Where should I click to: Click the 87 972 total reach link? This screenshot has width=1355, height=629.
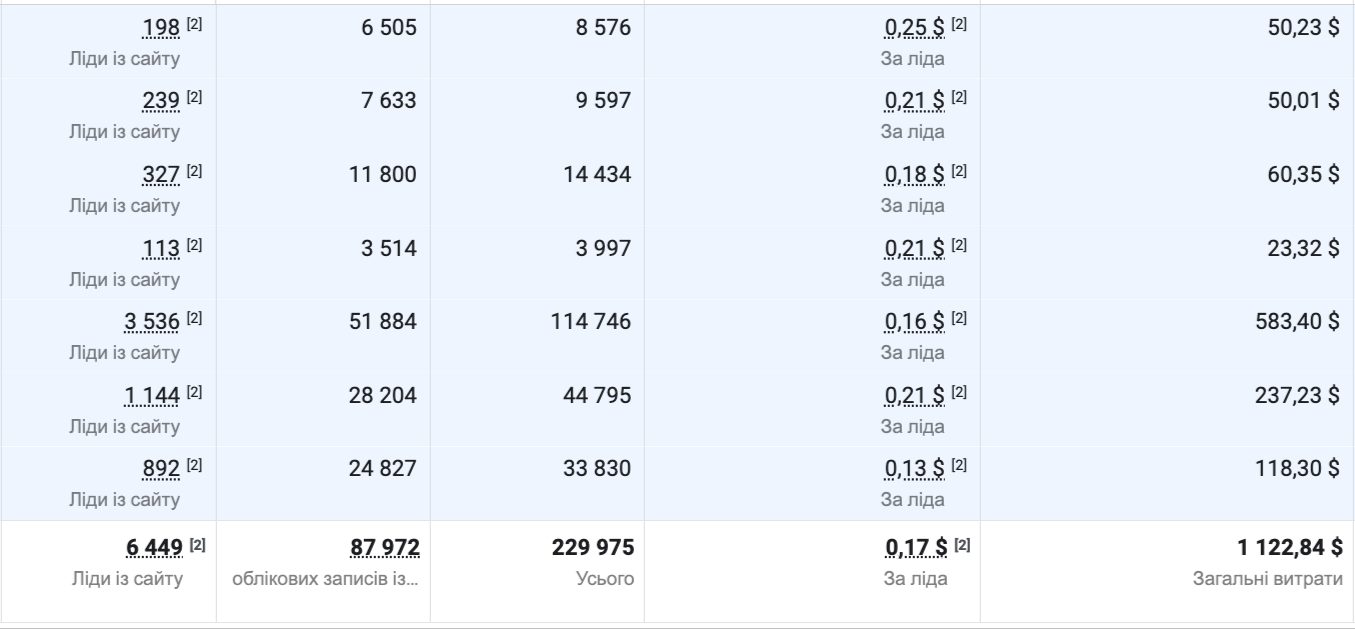pos(383,548)
